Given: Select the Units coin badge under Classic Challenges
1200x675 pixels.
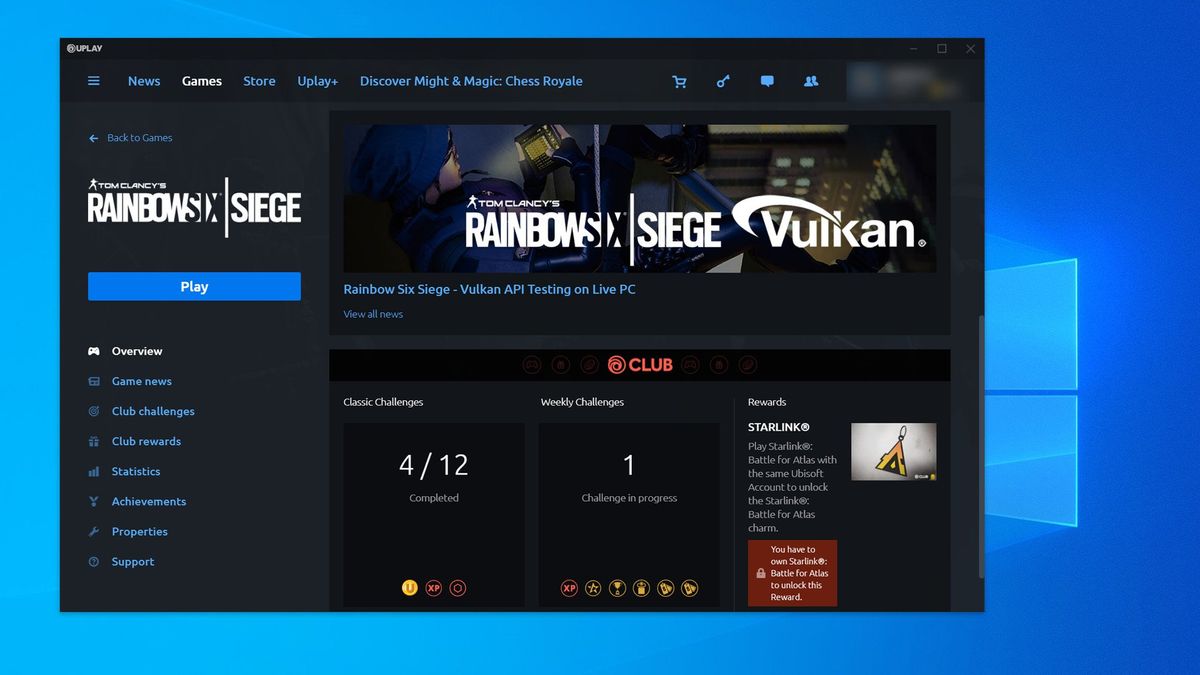Looking at the screenshot, I should pos(409,588).
